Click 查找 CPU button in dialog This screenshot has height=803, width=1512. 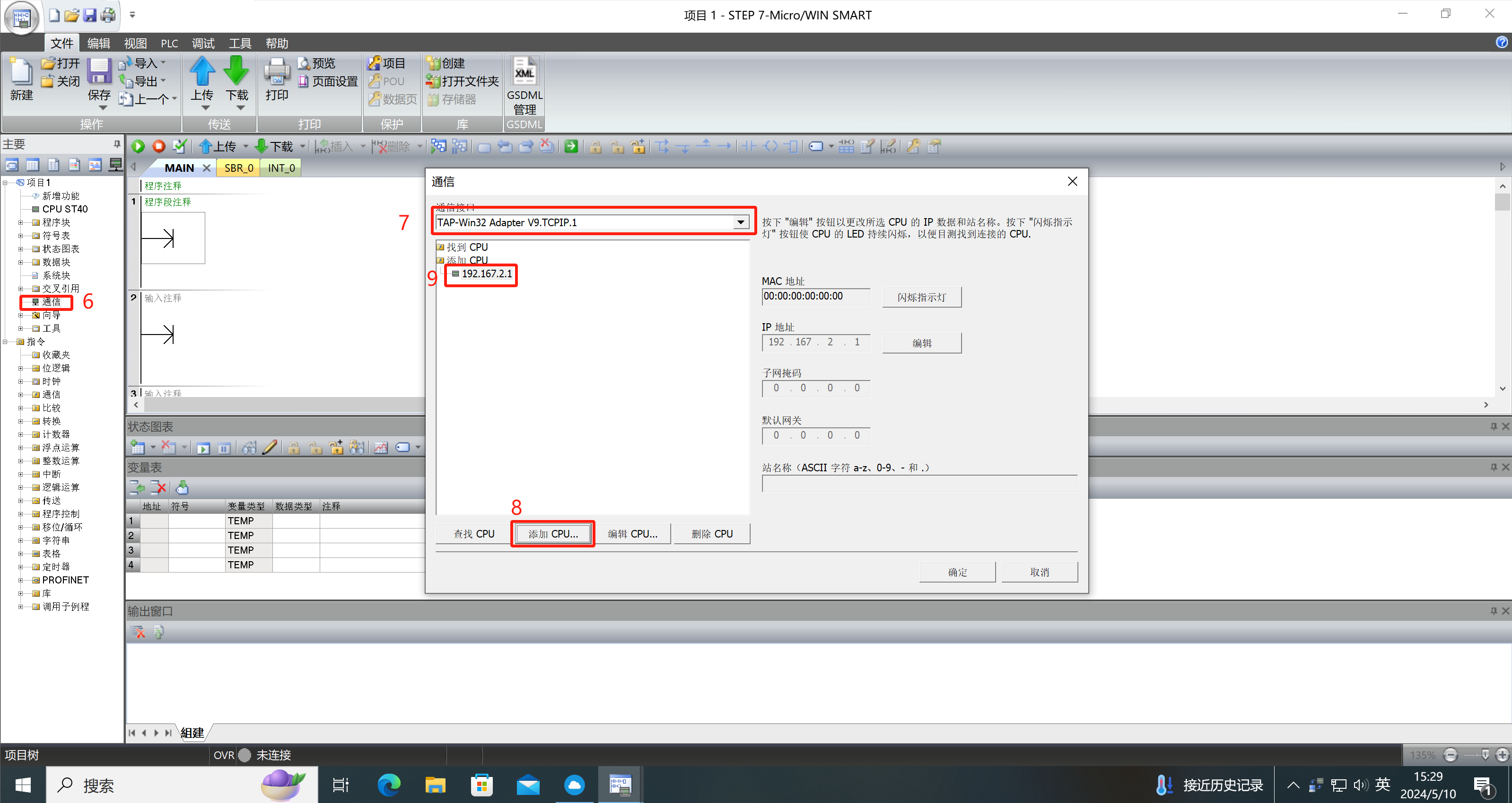point(474,534)
